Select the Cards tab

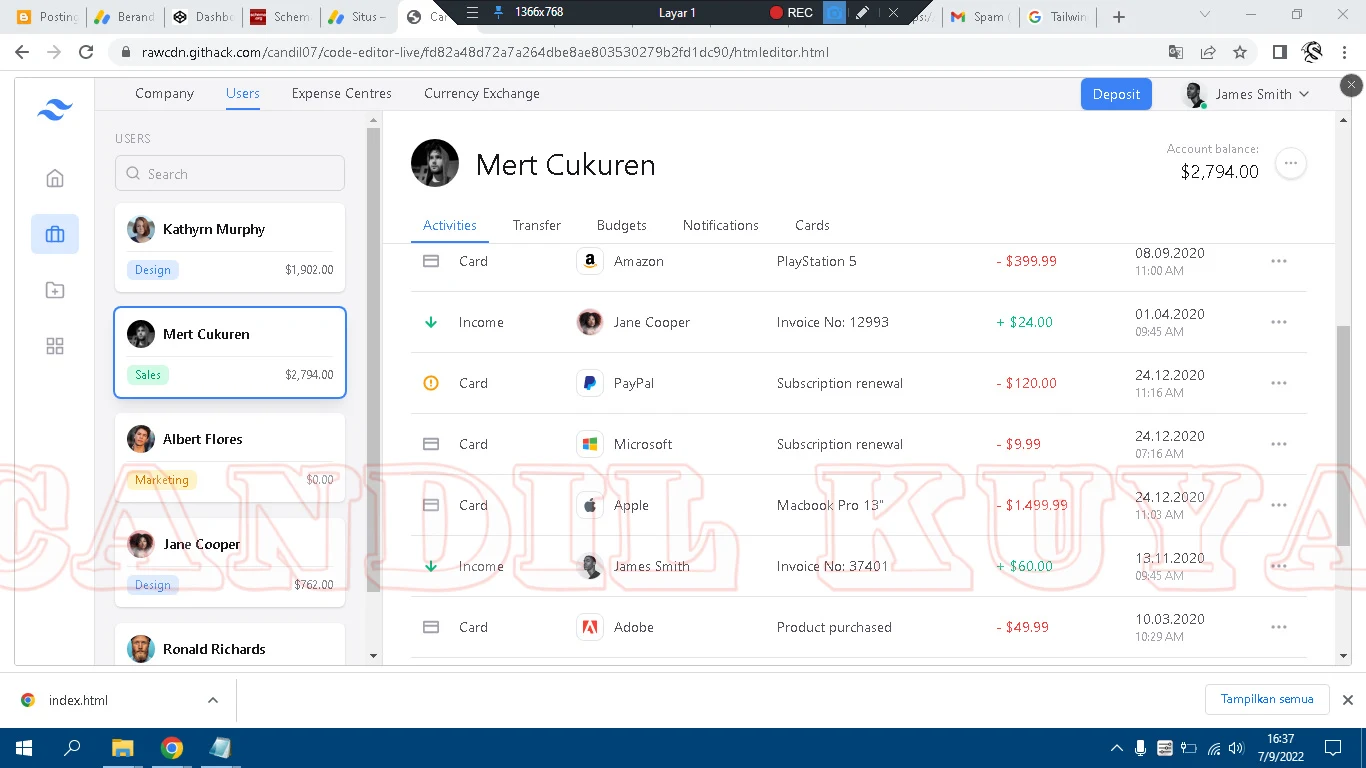pos(812,225)
